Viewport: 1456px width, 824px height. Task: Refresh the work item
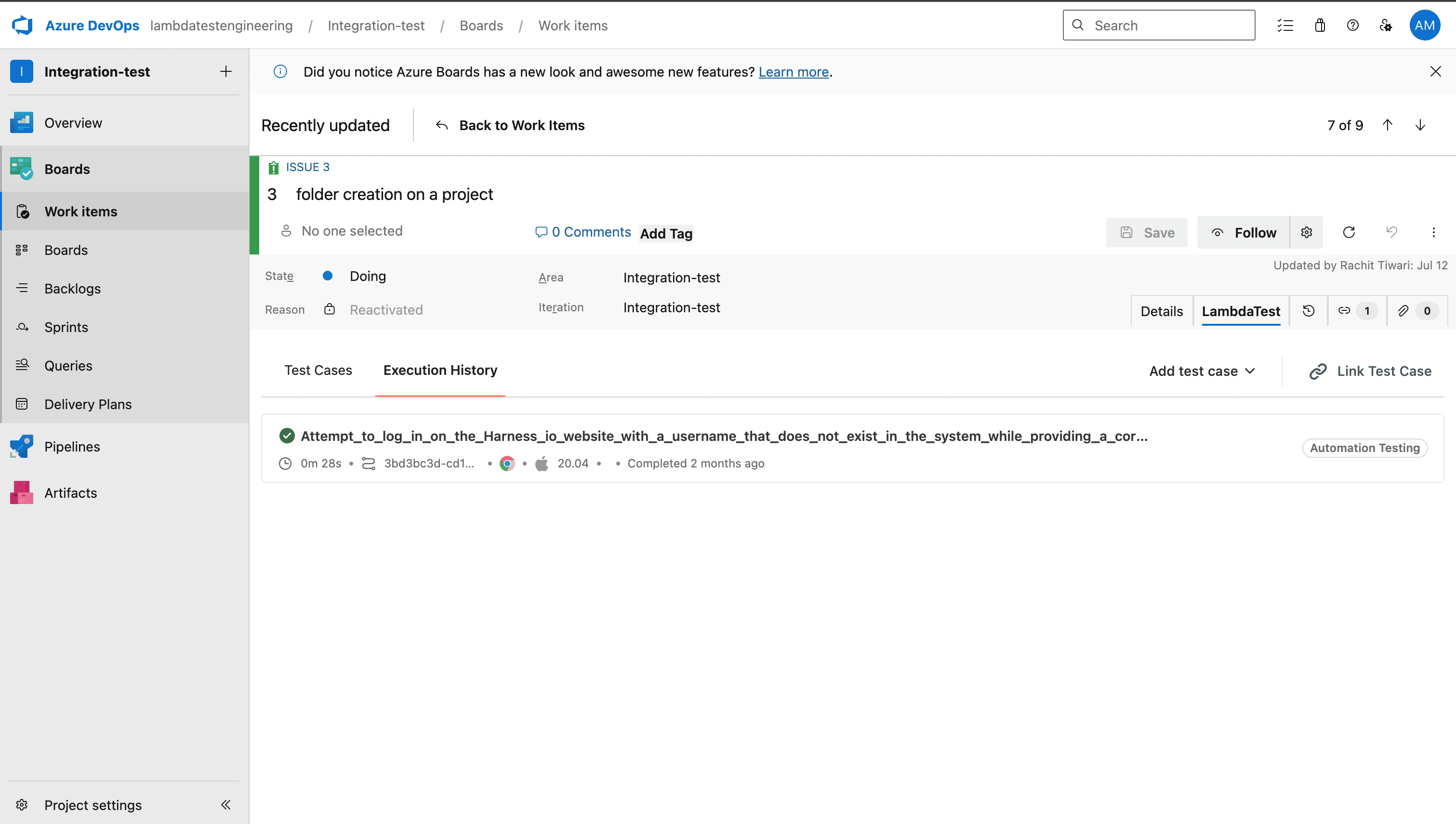click(x=1349, y=232)
